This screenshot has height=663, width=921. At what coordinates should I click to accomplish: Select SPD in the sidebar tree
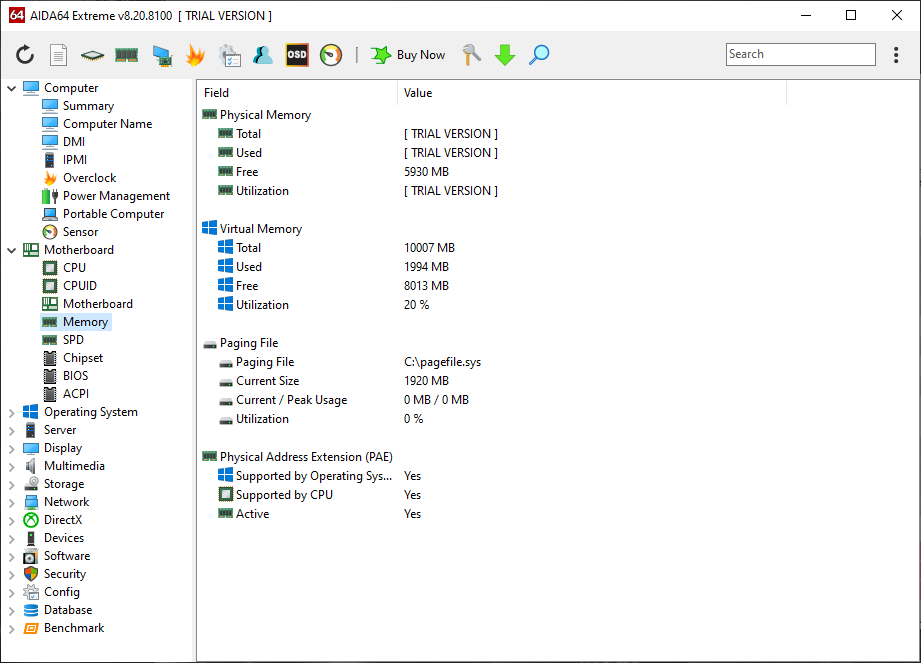click(x=73, y=340)
